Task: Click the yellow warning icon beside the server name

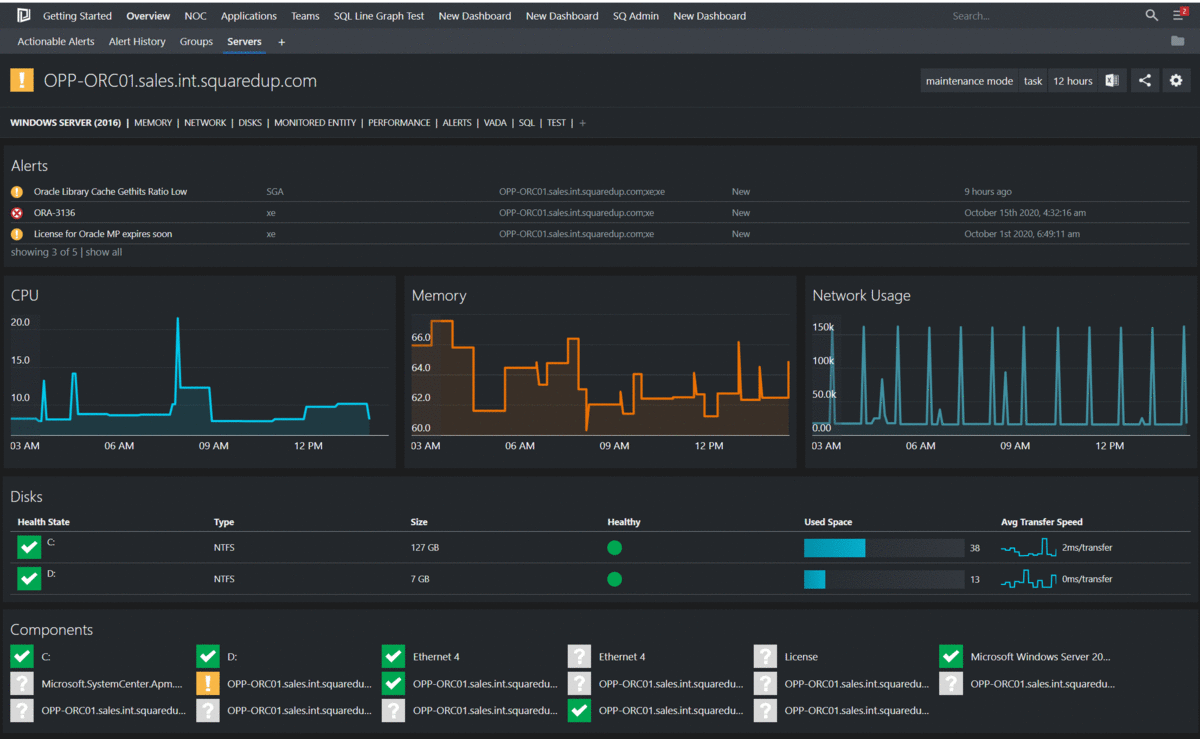Action: [21, 81]
